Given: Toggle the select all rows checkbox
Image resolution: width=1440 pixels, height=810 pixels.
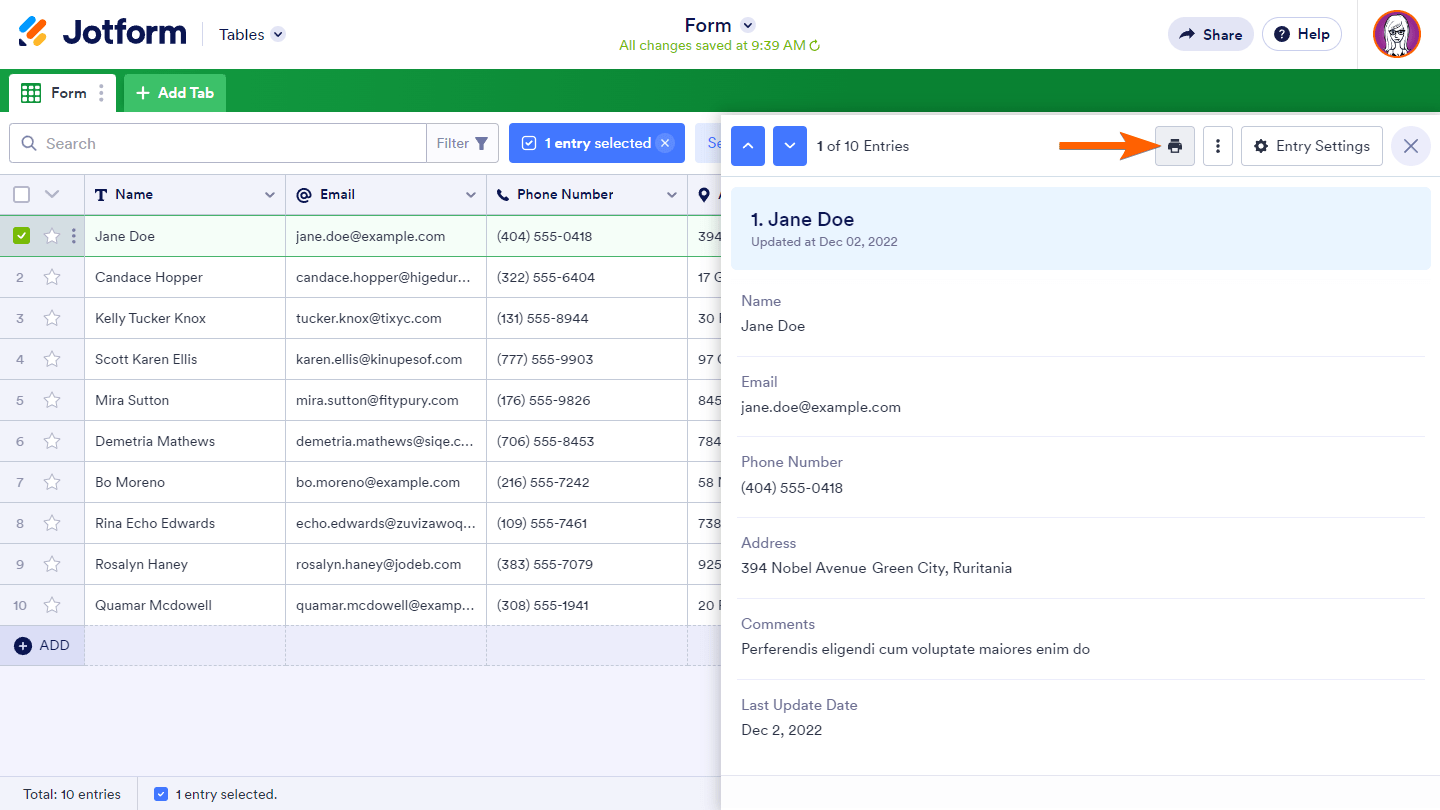Looking at the screenshot, I should pos(22,194).
